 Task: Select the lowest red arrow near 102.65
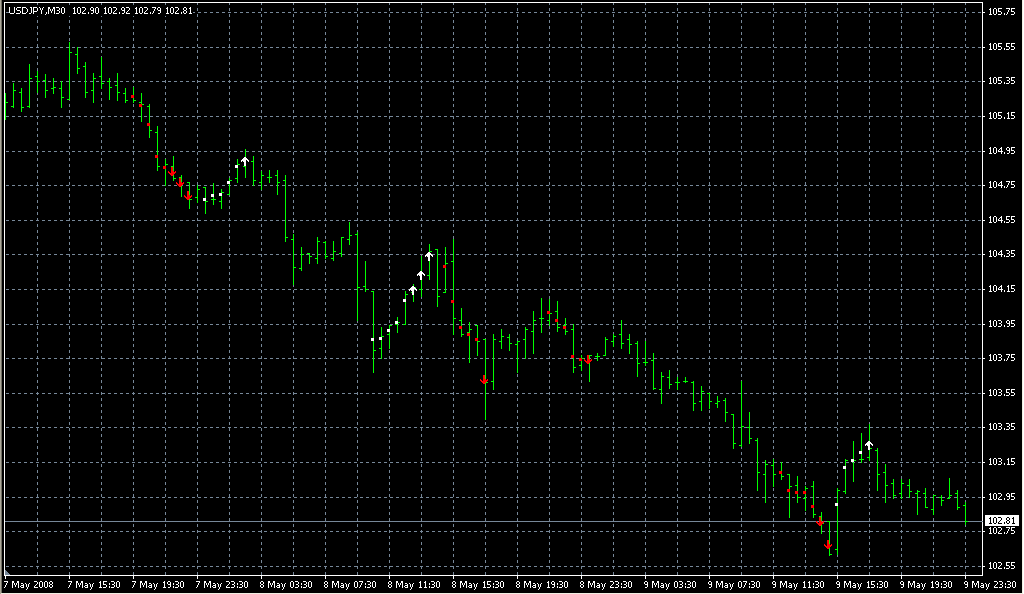pyautogui.click(x=828, y=546)
